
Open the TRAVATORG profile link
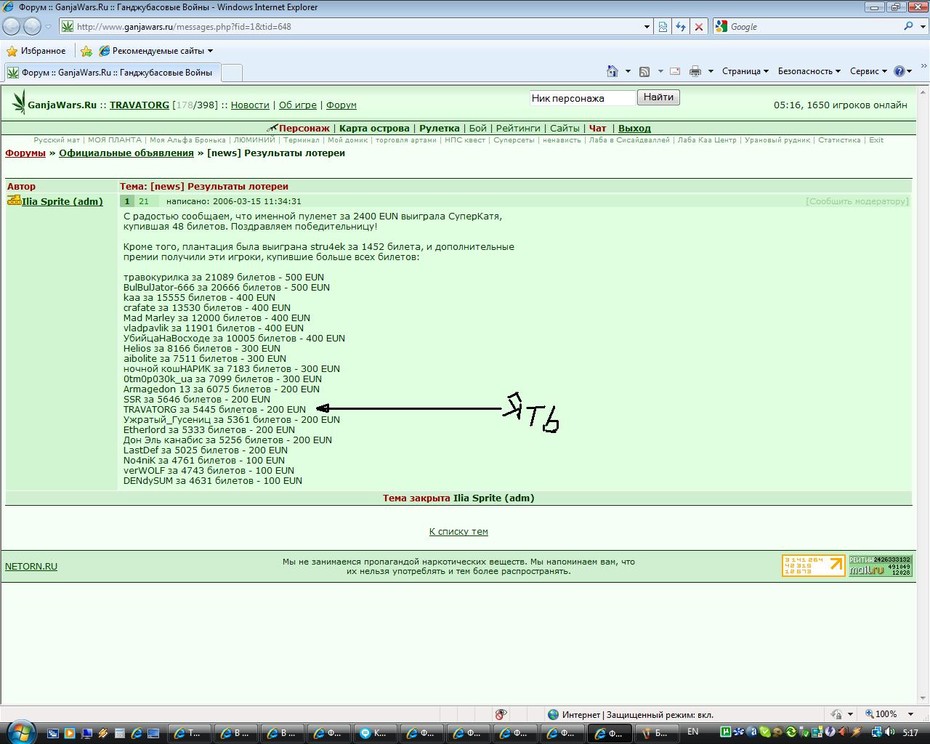pos(139,105)
